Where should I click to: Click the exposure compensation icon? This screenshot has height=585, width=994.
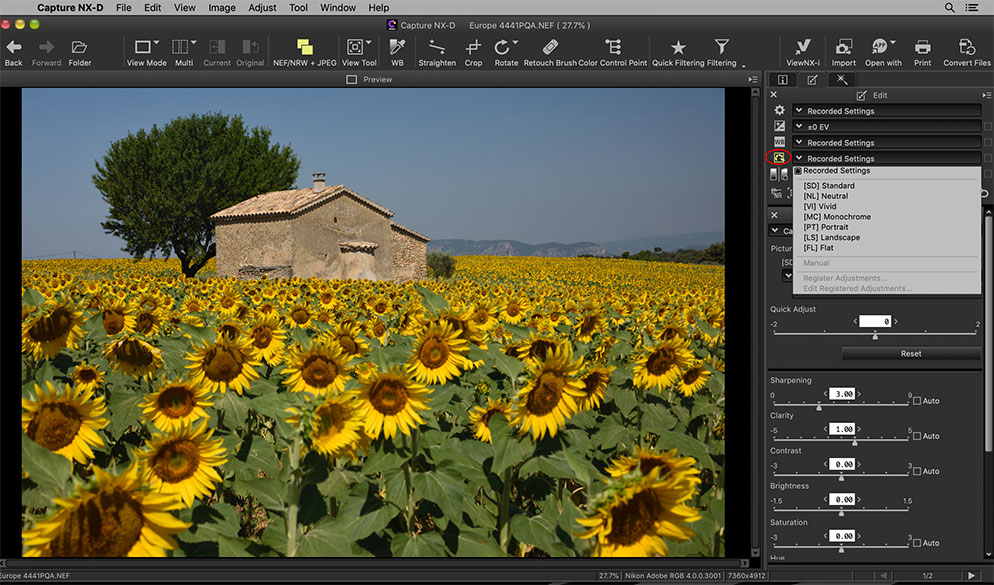779,126
